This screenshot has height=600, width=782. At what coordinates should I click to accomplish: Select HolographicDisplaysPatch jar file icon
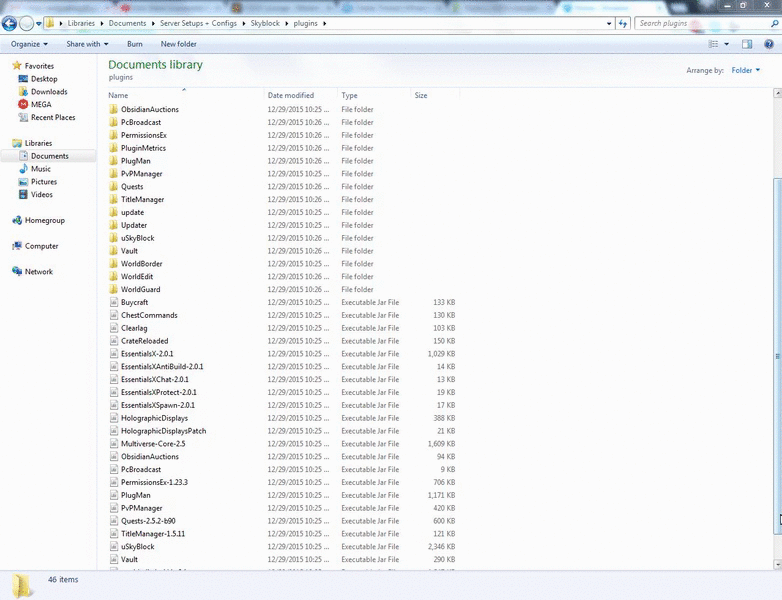pyautogui.click(x=114, y=431)
